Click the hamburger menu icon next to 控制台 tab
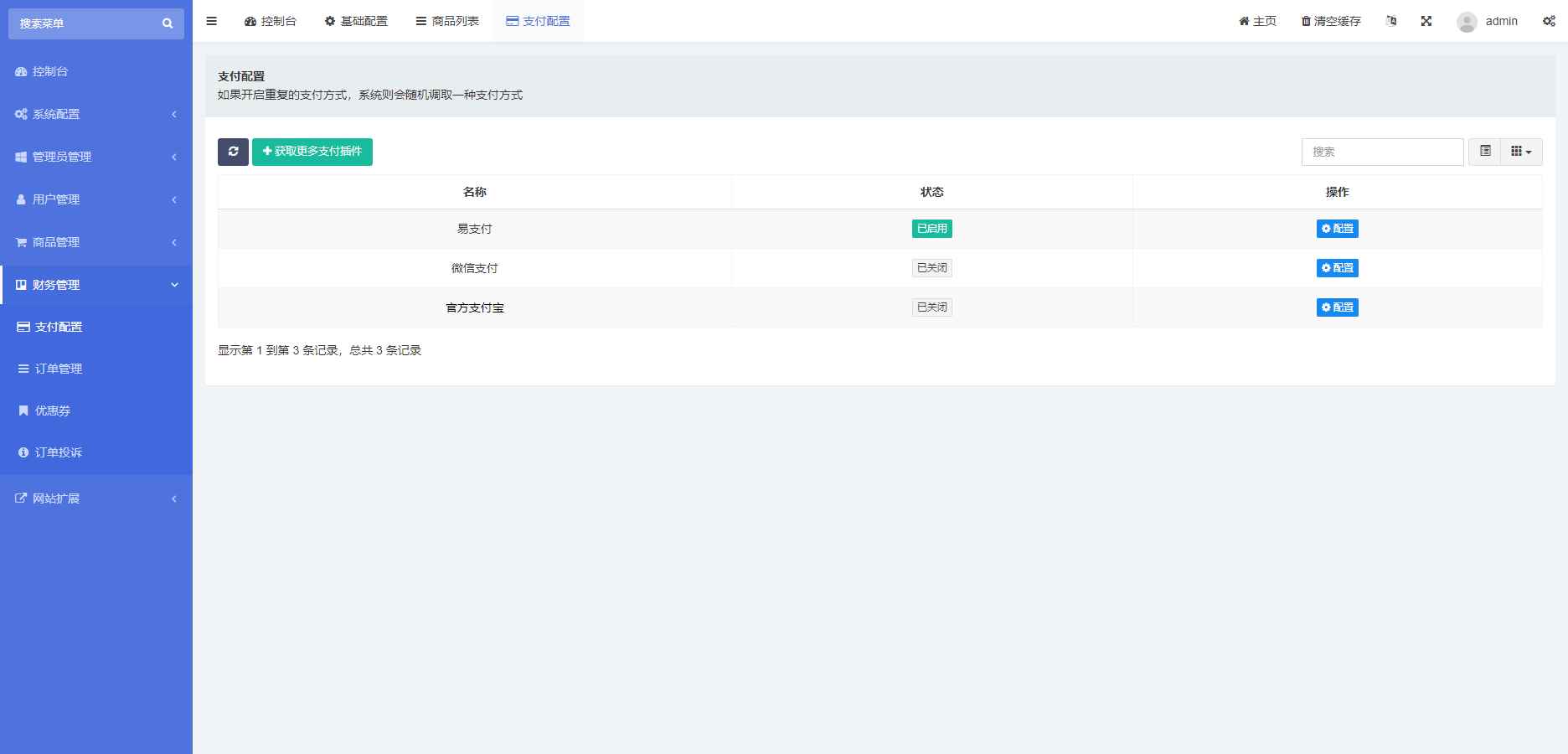The image size is (1568, 754). (x=211, y=21)
